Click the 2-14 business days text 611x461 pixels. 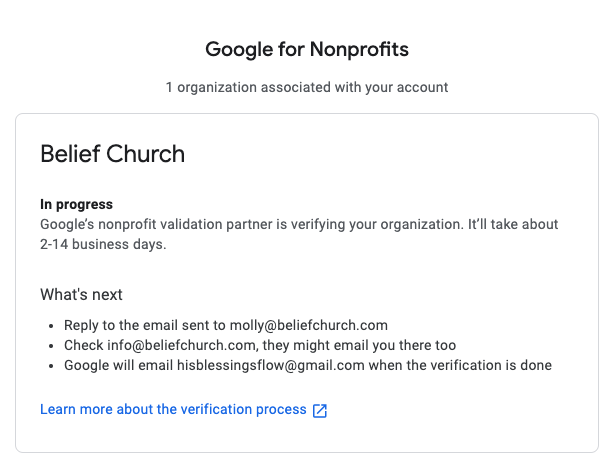103,244
